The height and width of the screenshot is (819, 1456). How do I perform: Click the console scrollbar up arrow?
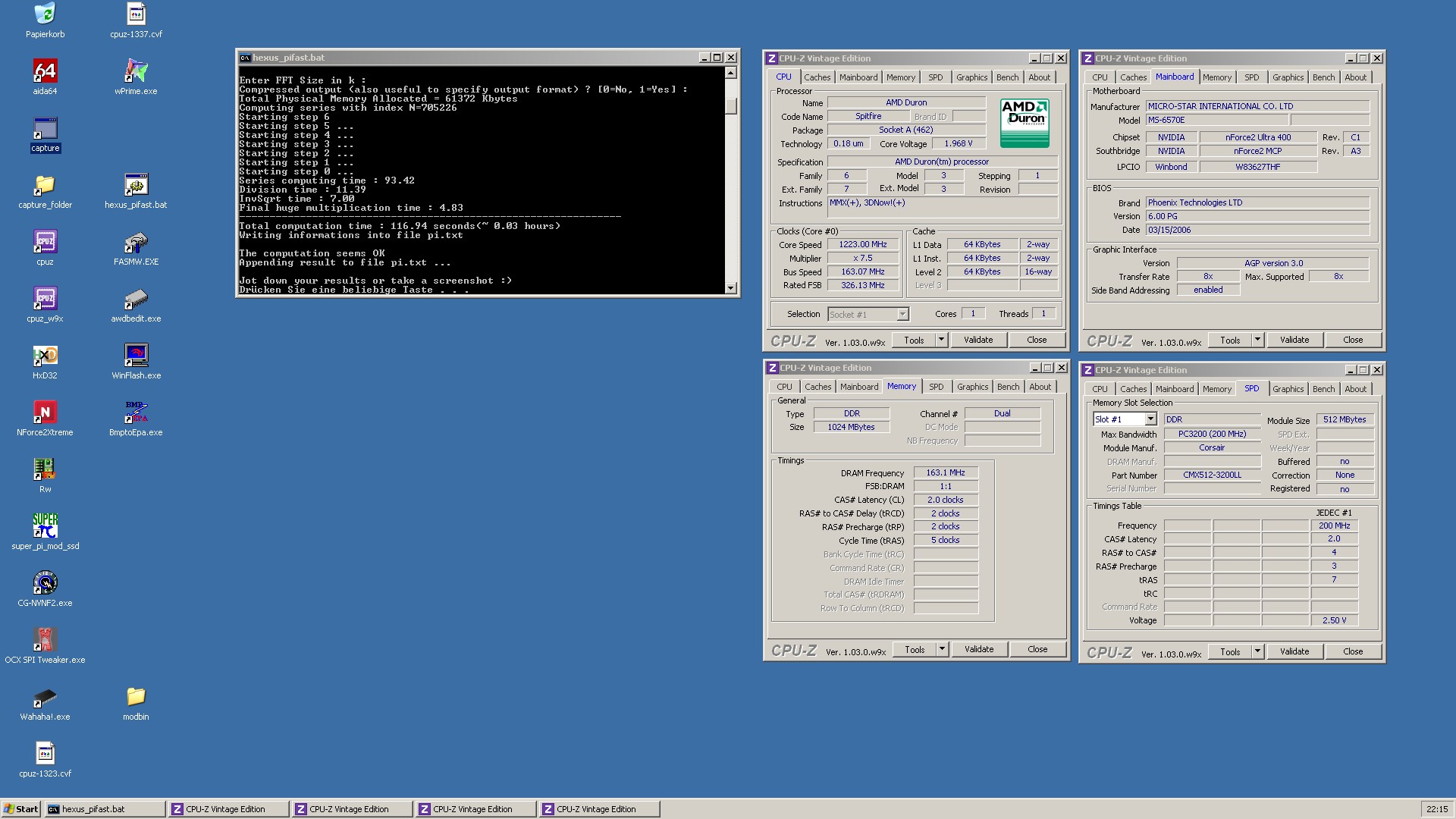click(x=730, y=73)
